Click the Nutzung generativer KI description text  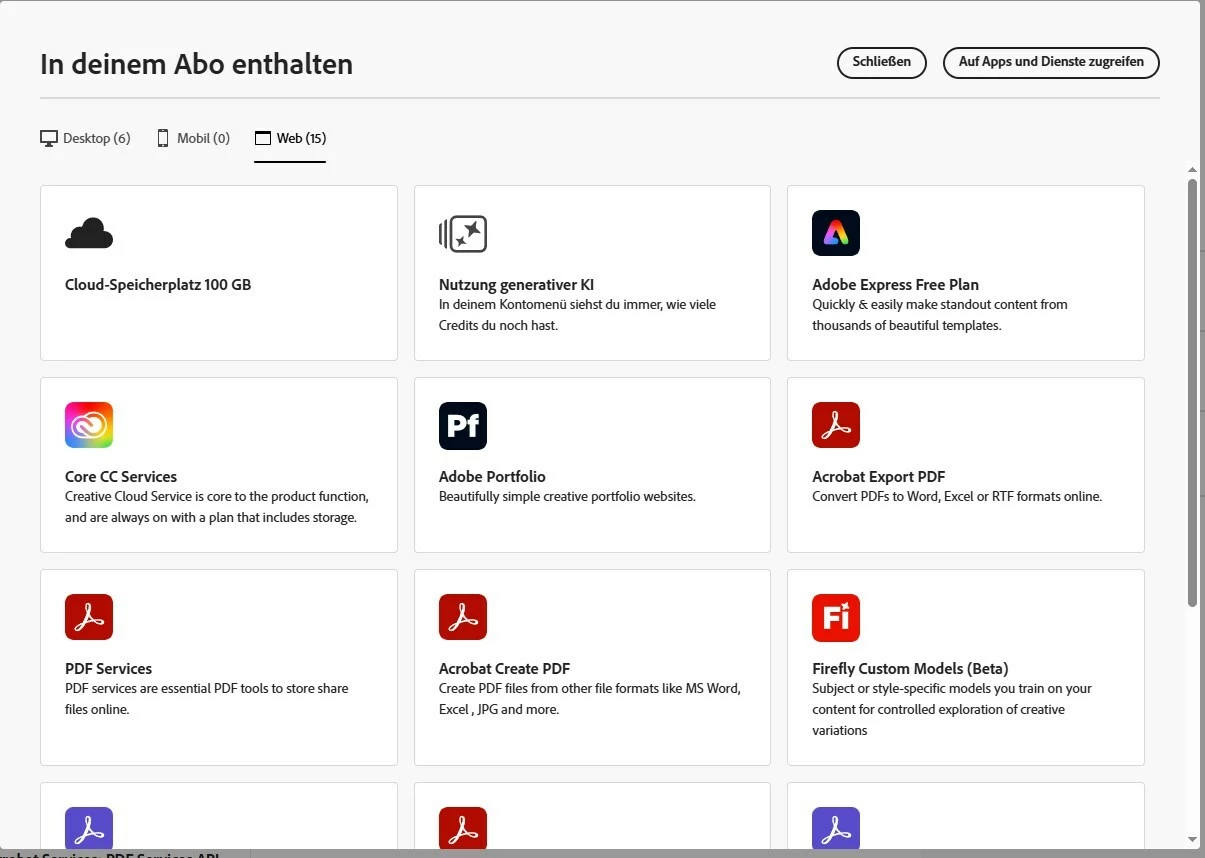click(x=577, y=315)
